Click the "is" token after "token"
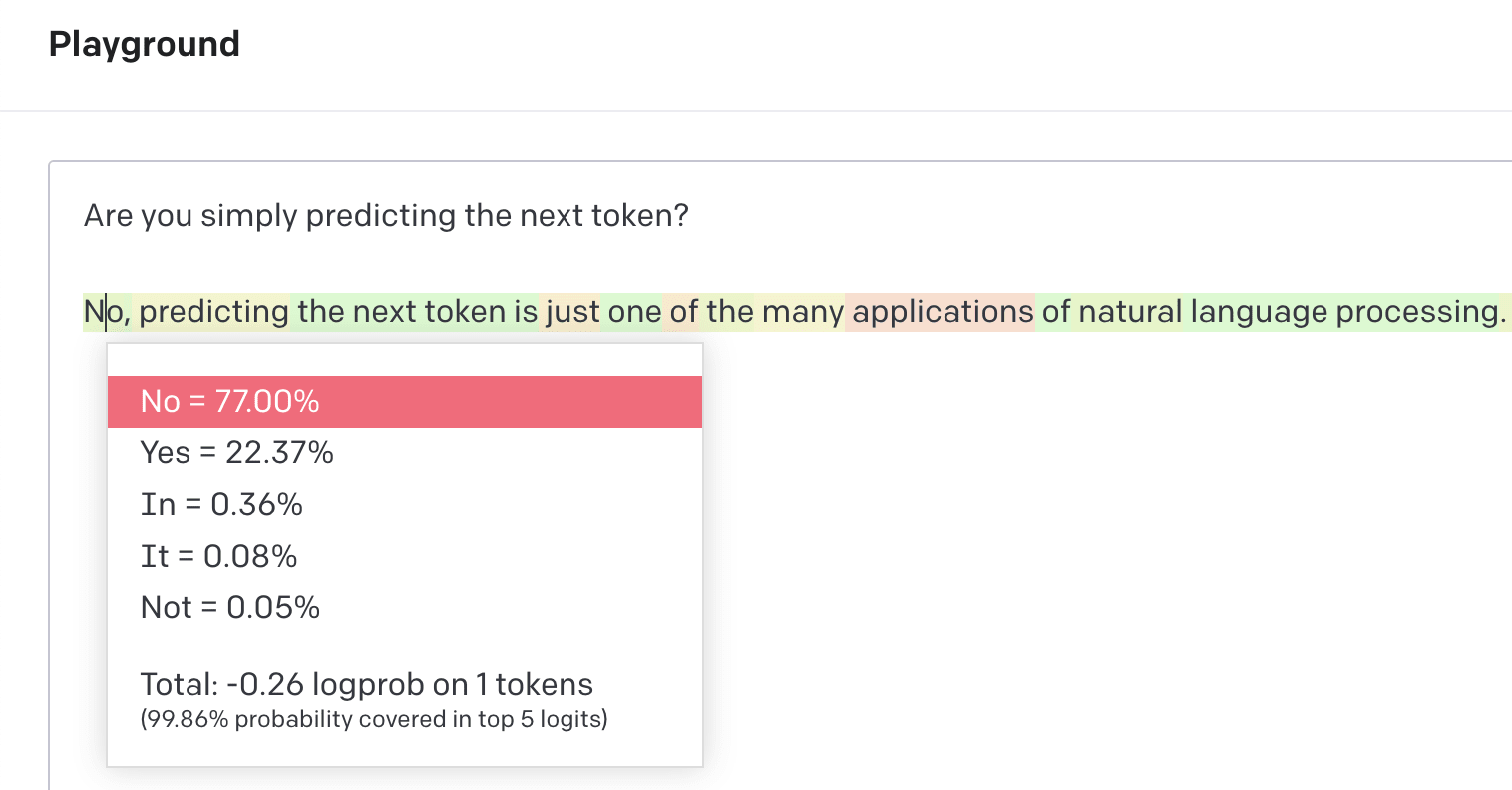 coord(526,312)
